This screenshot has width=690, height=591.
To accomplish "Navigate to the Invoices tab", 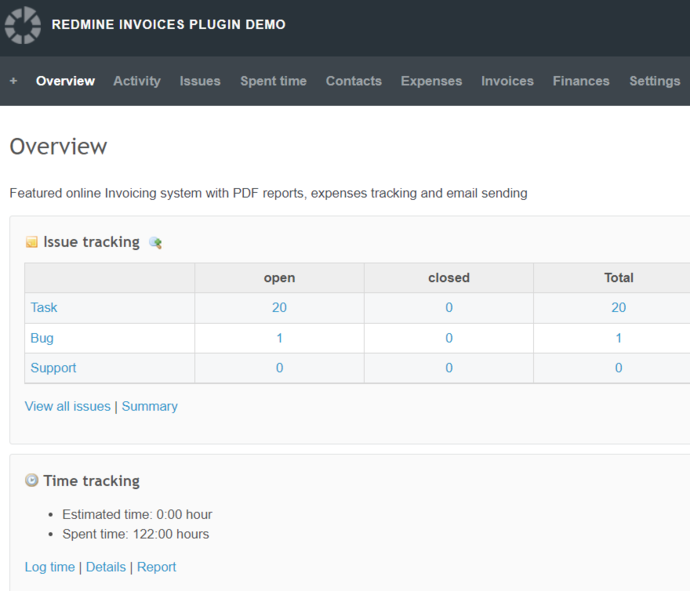I will 507,81.
